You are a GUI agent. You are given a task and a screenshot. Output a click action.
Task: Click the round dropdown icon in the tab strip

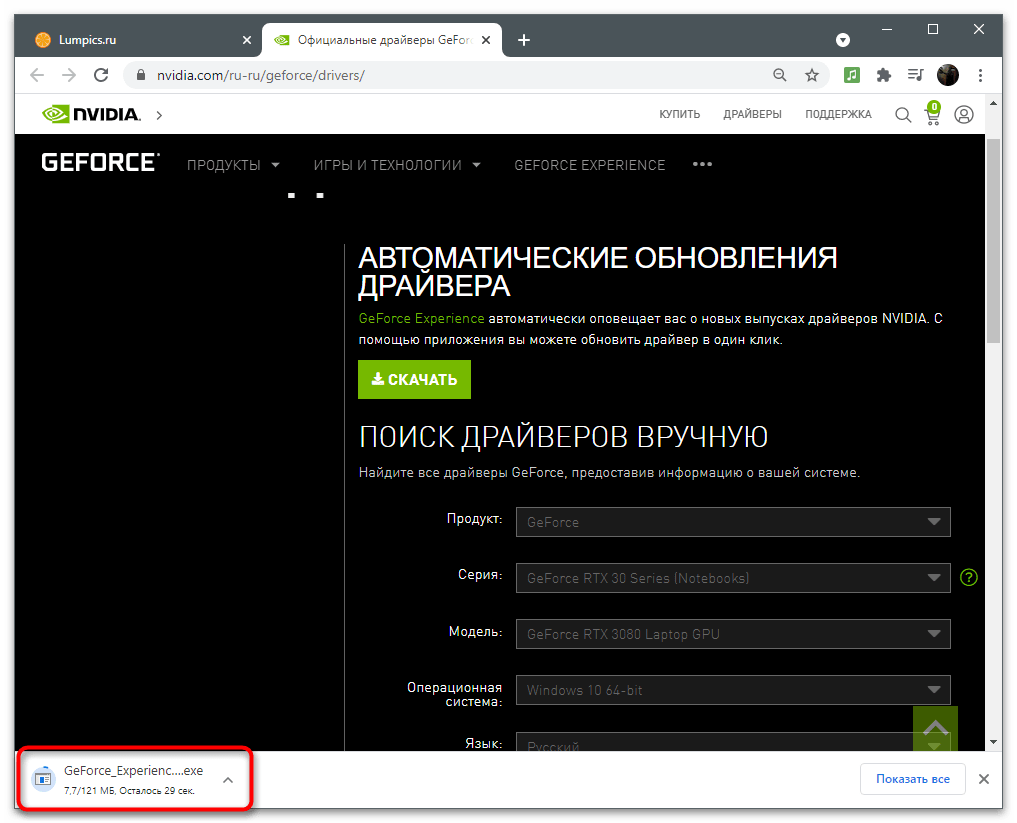(x=843, y=40)
